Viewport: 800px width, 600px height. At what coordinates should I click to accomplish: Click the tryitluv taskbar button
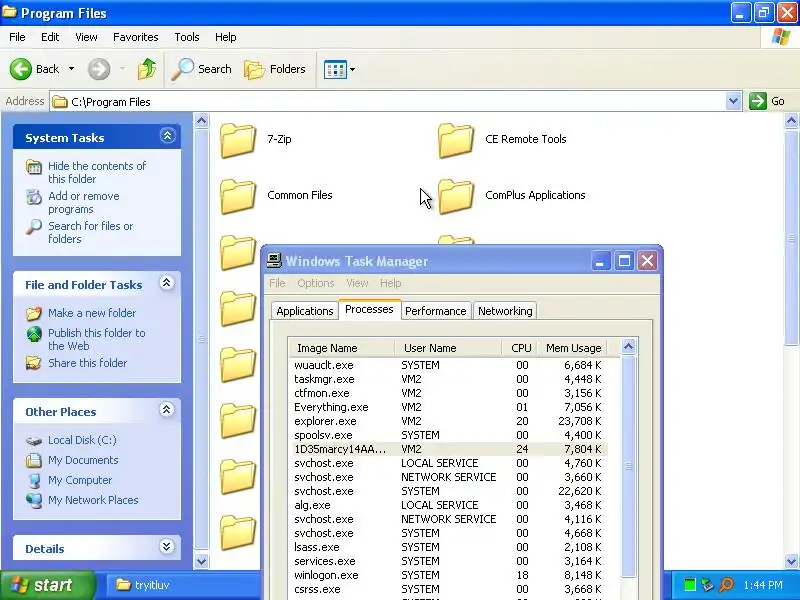tap(181, 585)
